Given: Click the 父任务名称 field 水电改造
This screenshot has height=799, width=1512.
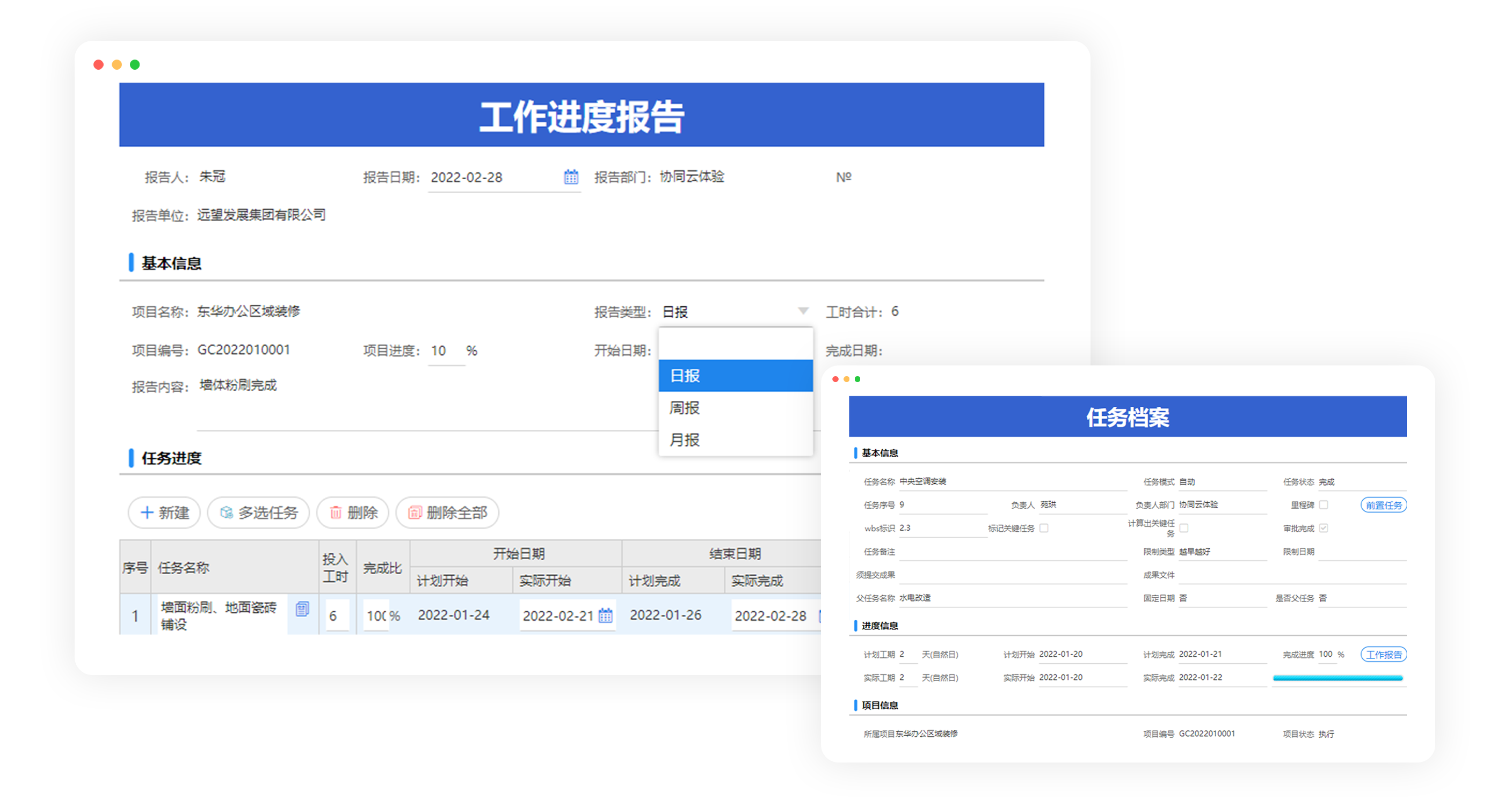Looking at the screenshot, I should pos(1013,598).
